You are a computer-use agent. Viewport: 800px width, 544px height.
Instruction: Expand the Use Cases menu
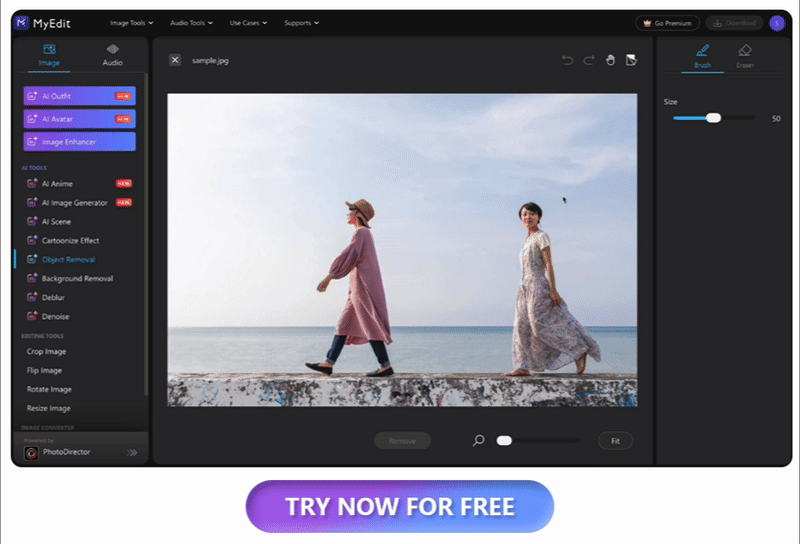pyautogui.click(x=248, y=23)
